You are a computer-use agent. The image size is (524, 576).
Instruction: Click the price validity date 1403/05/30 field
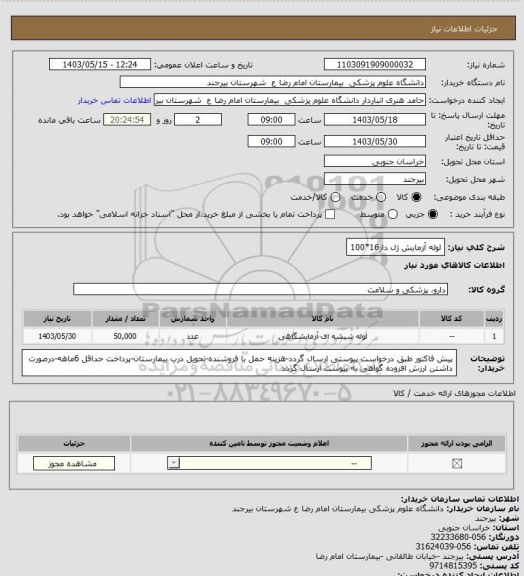tap(375, 141)
